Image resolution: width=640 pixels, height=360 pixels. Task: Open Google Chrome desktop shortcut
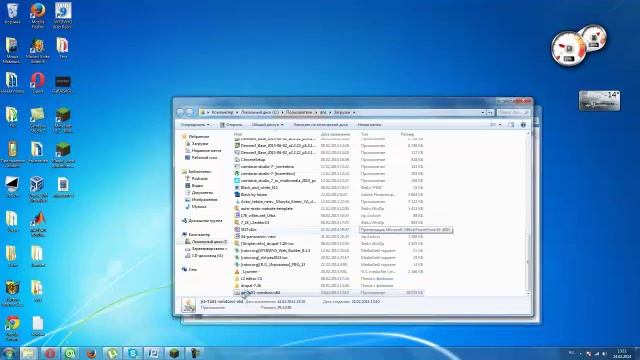pyautogui.click(x=12, y=328)
